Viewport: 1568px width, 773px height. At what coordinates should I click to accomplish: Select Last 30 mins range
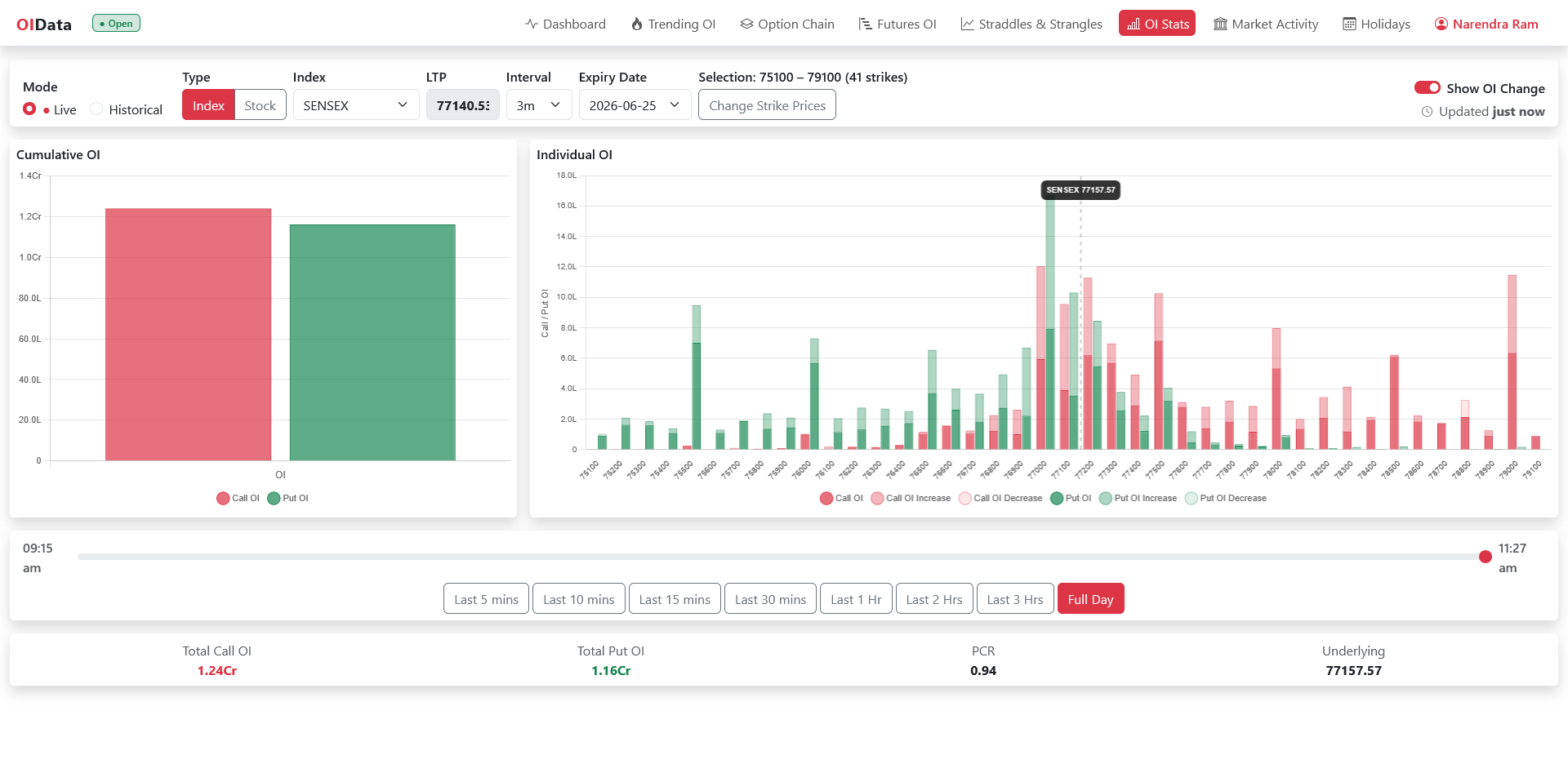pyautogui.click(x=770, y=599)
